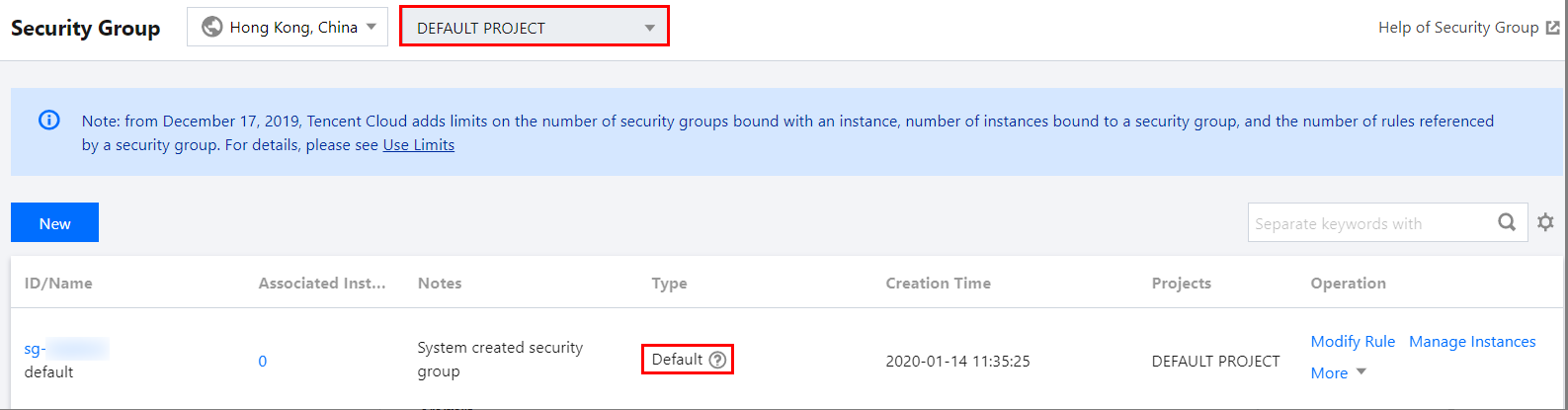Open the Use Limits link
The height and width of the screenshot is (410, 1568).
point(419,144)
